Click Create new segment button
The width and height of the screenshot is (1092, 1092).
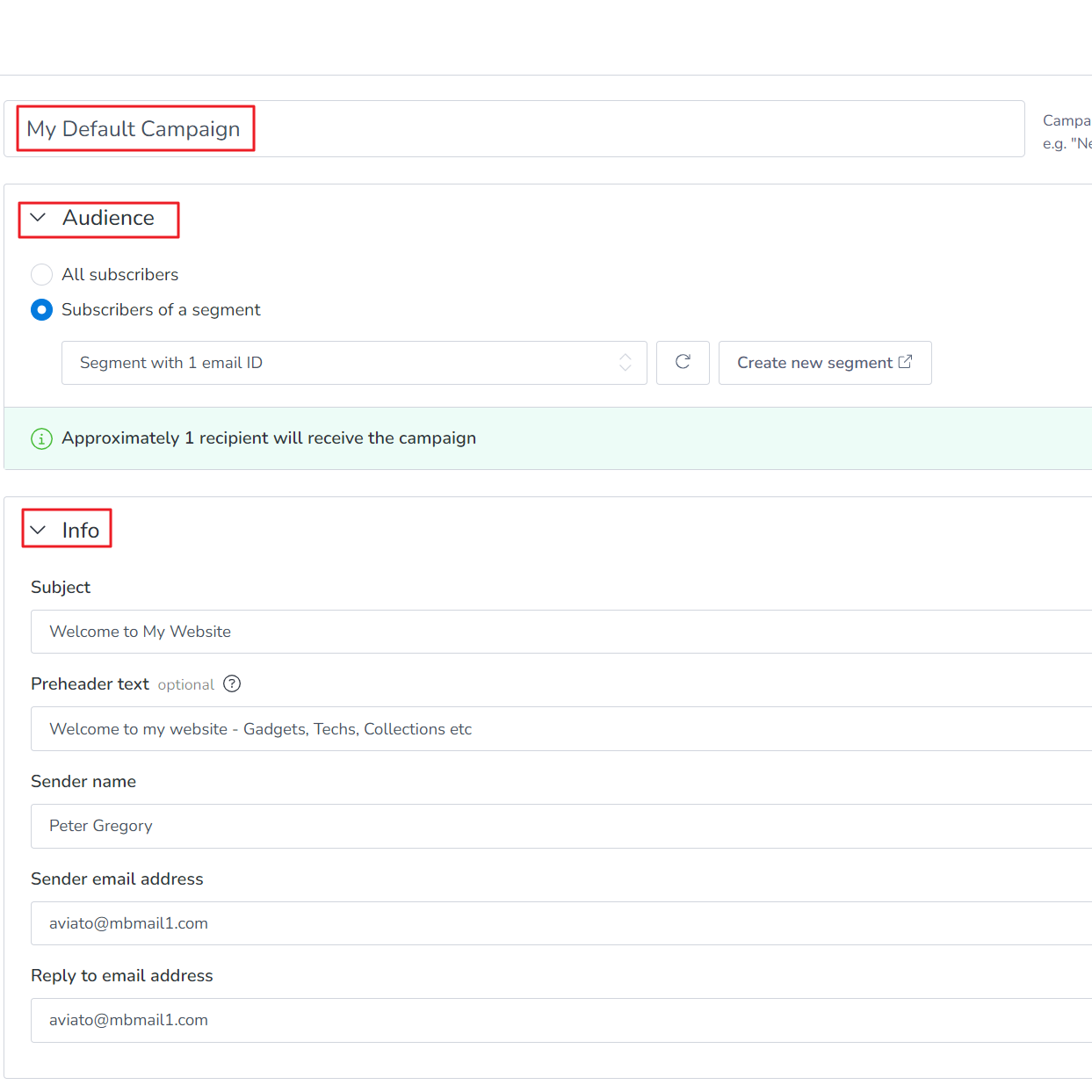click(x=825, y=363)
